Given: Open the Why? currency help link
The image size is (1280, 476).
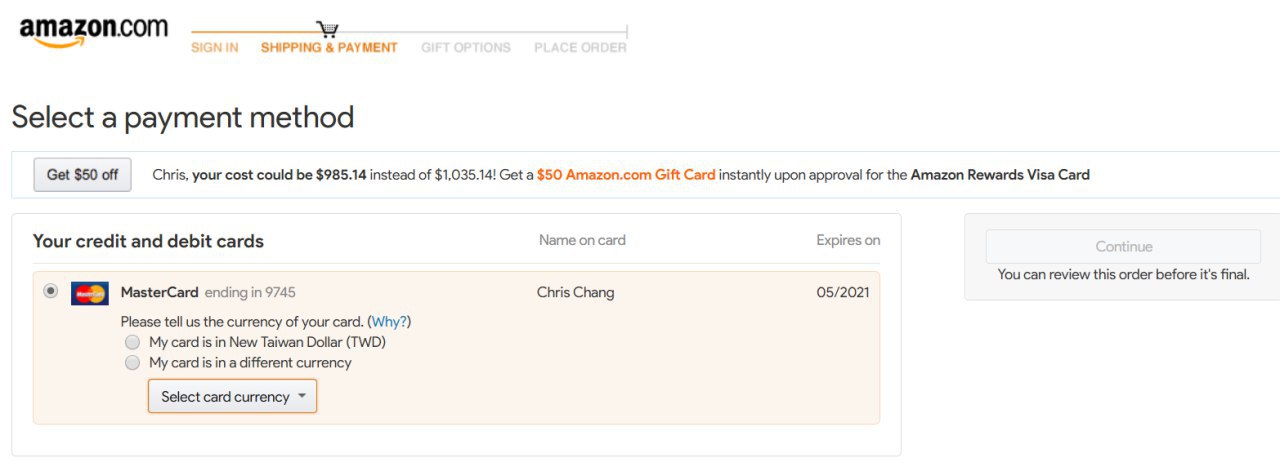Looking at the screenshot, I should click(x=389, y=322).
